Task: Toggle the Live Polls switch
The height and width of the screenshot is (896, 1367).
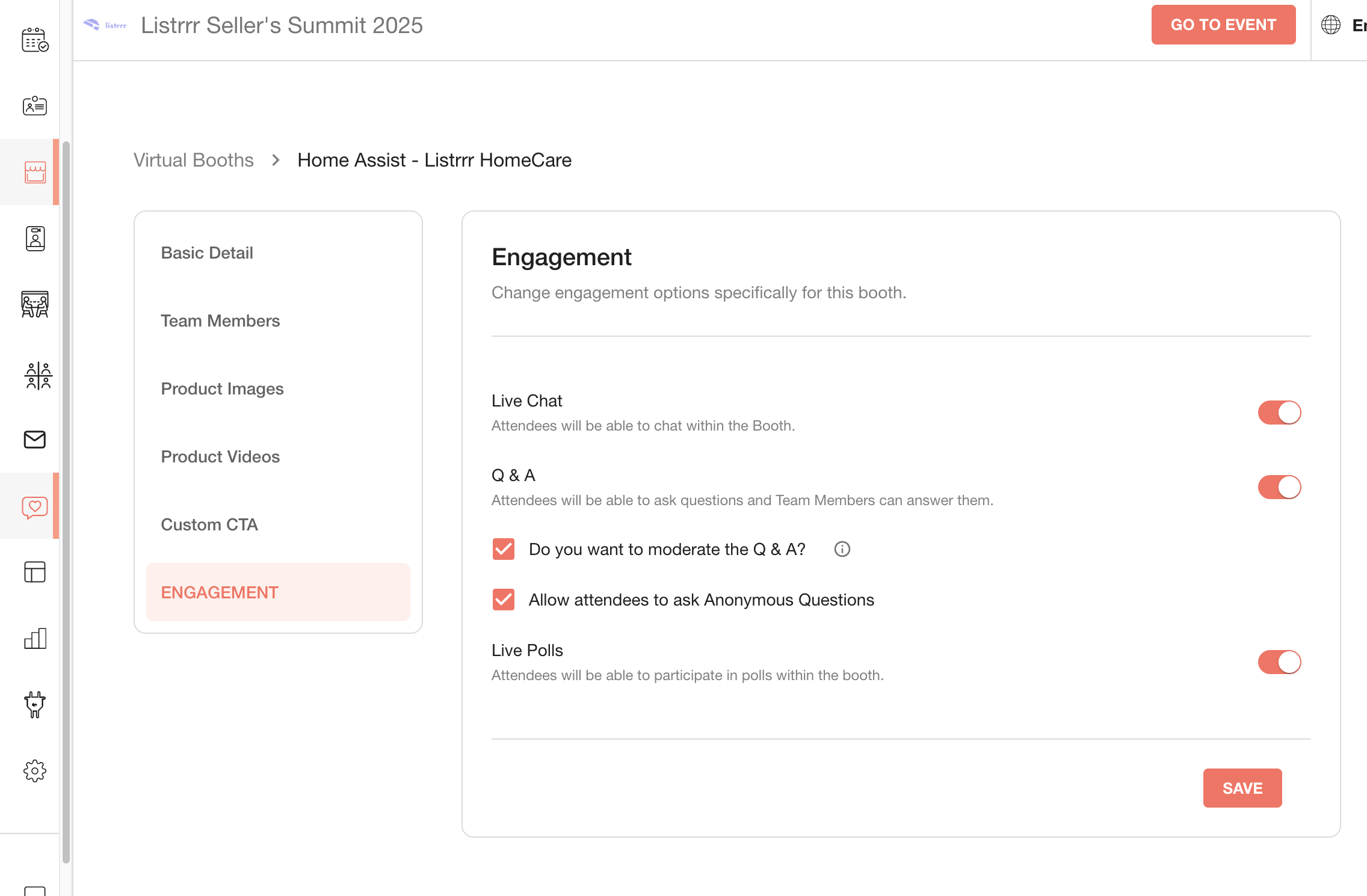Action: (x=1279, y=662)
